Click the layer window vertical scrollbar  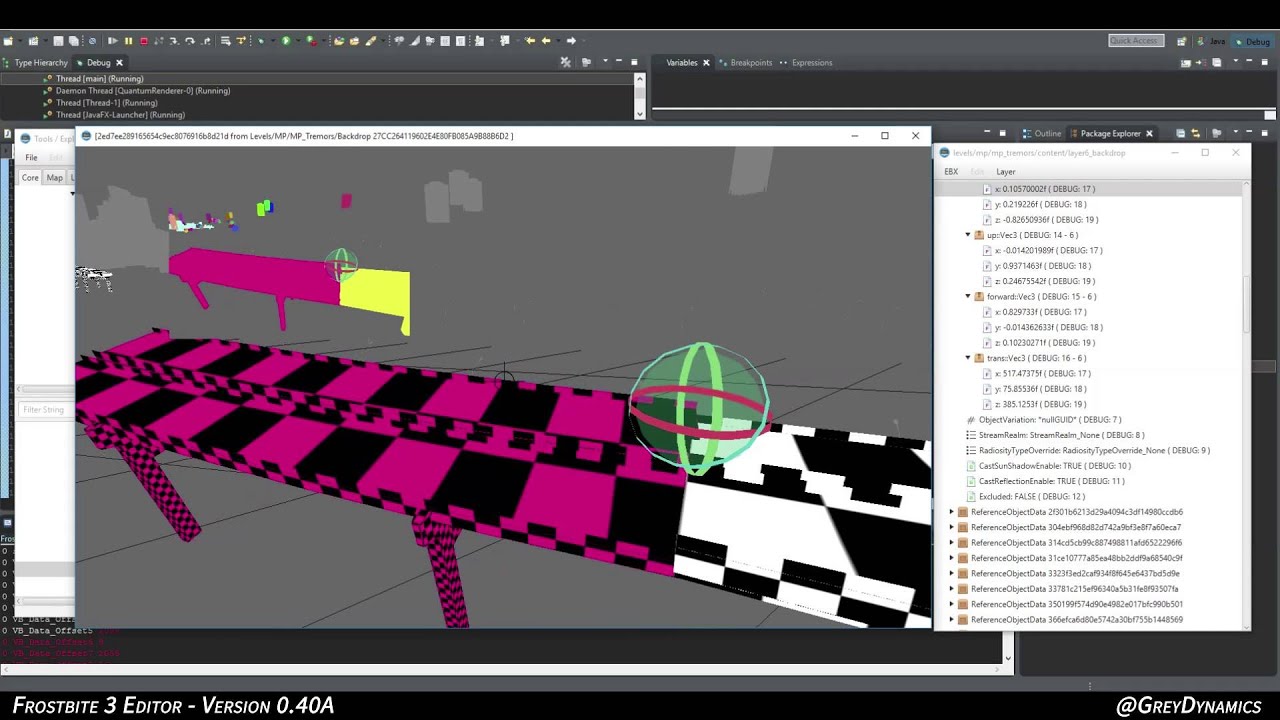[1246, 305]
